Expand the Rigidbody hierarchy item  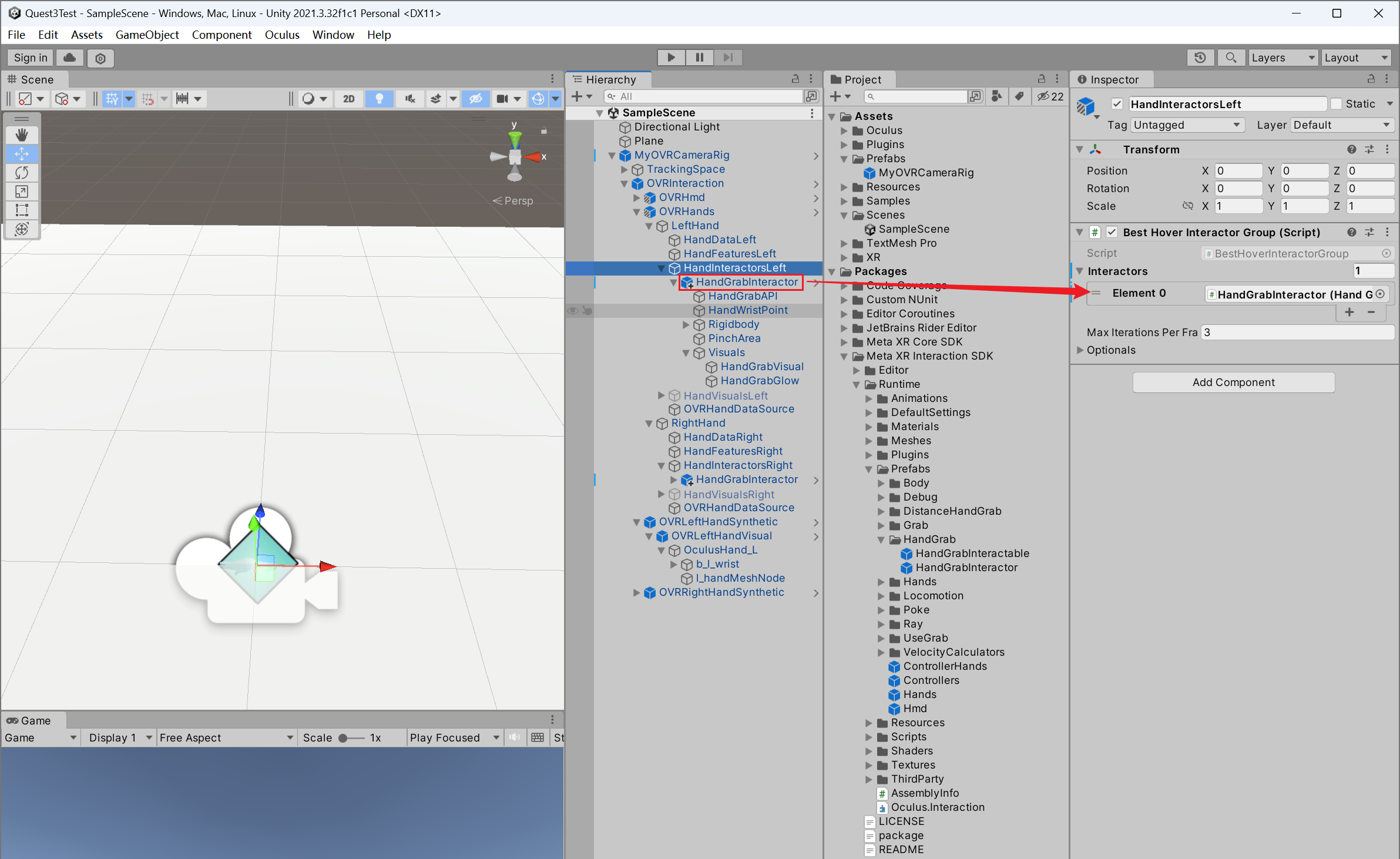coord(686,324)
